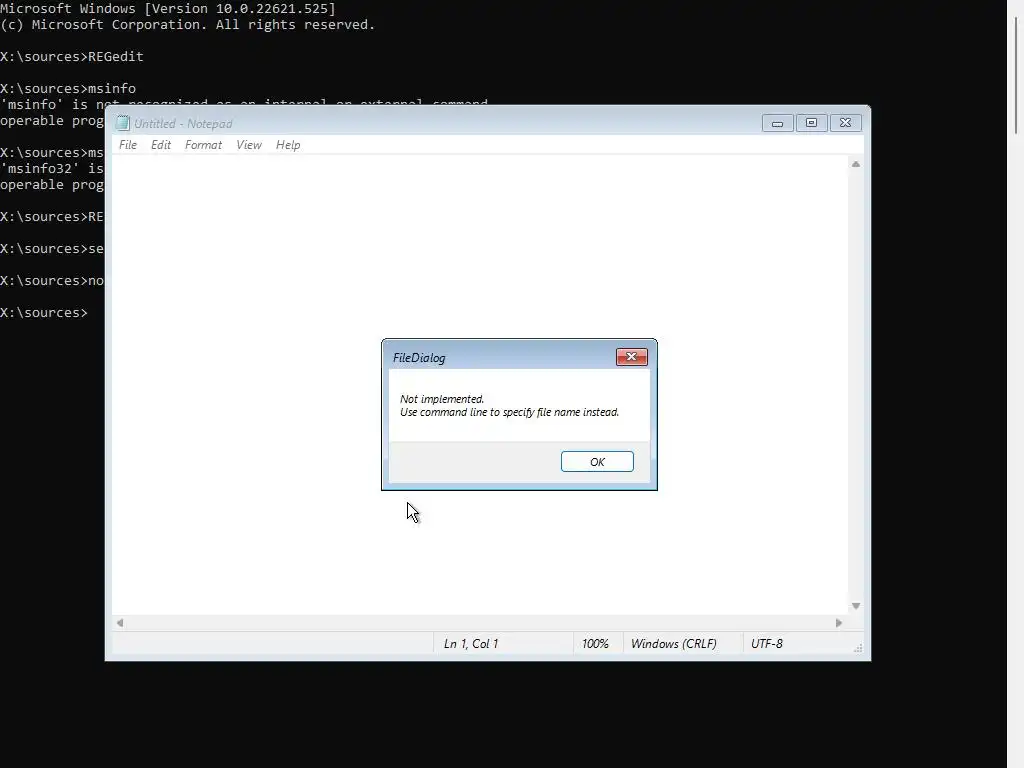Click the Ln 1, Col 1 status entry
1024x768 pixels.
click(471, 644)
